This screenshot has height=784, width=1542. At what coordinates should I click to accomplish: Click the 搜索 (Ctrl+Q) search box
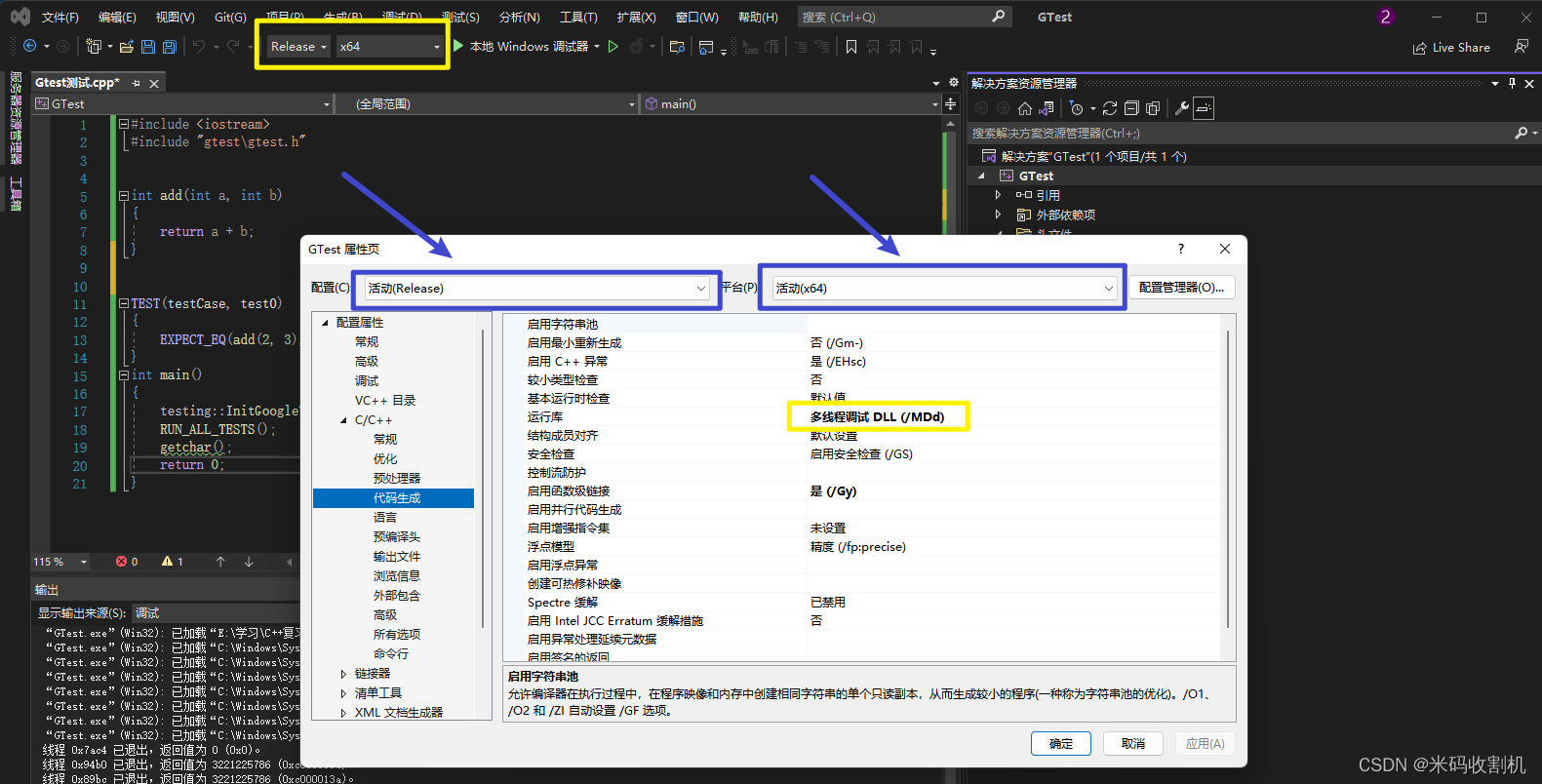click(903, 17)
